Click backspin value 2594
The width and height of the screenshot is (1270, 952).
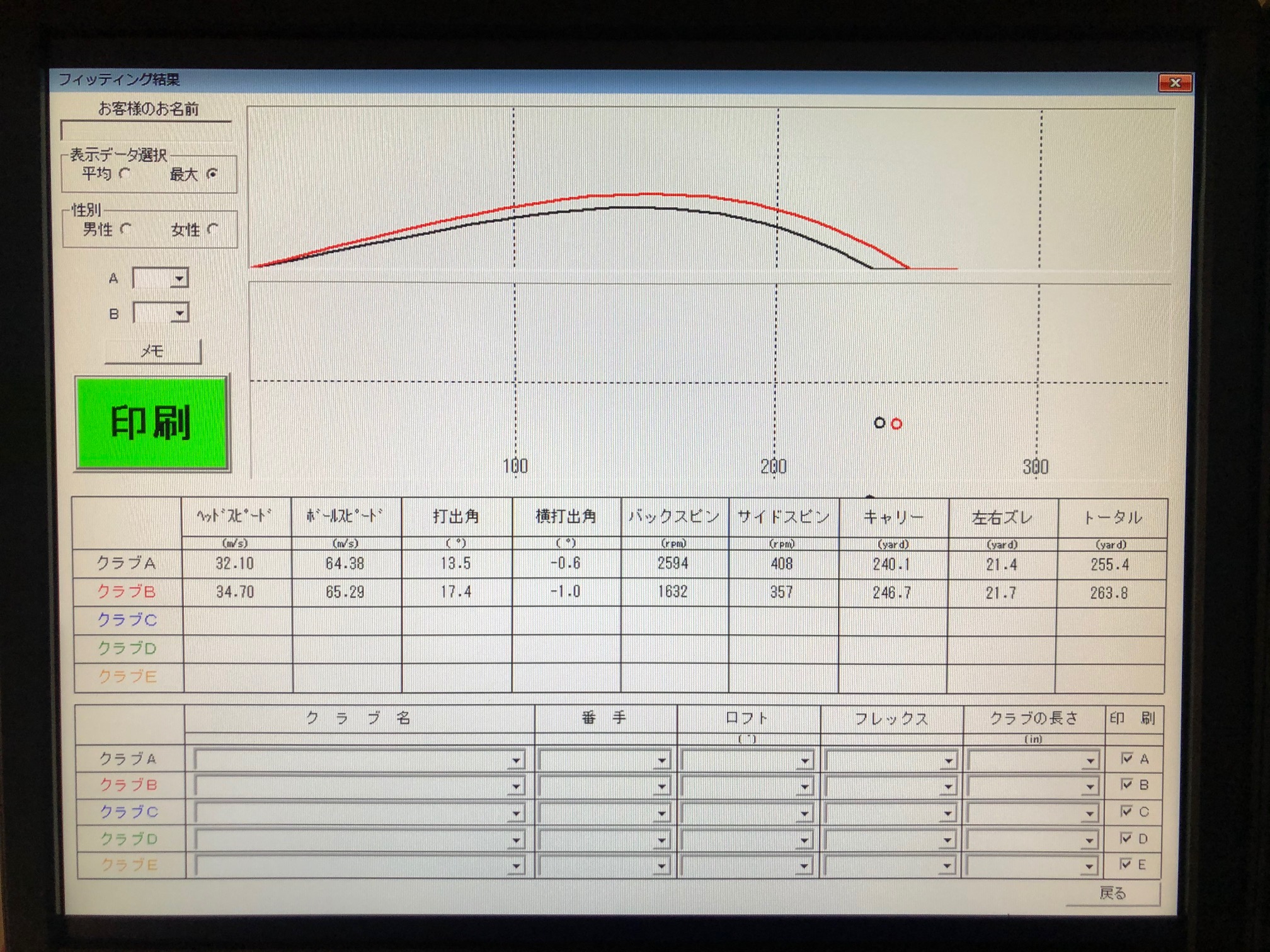tap(673, 564)
